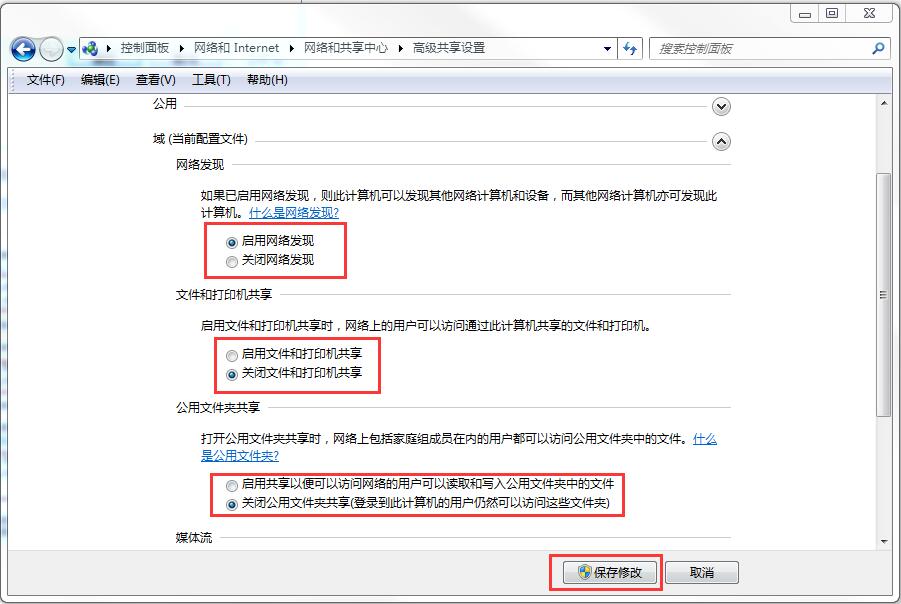Select 启用网络发现 radio button
Screen dimensions: 901x604
tap(232, 242)
